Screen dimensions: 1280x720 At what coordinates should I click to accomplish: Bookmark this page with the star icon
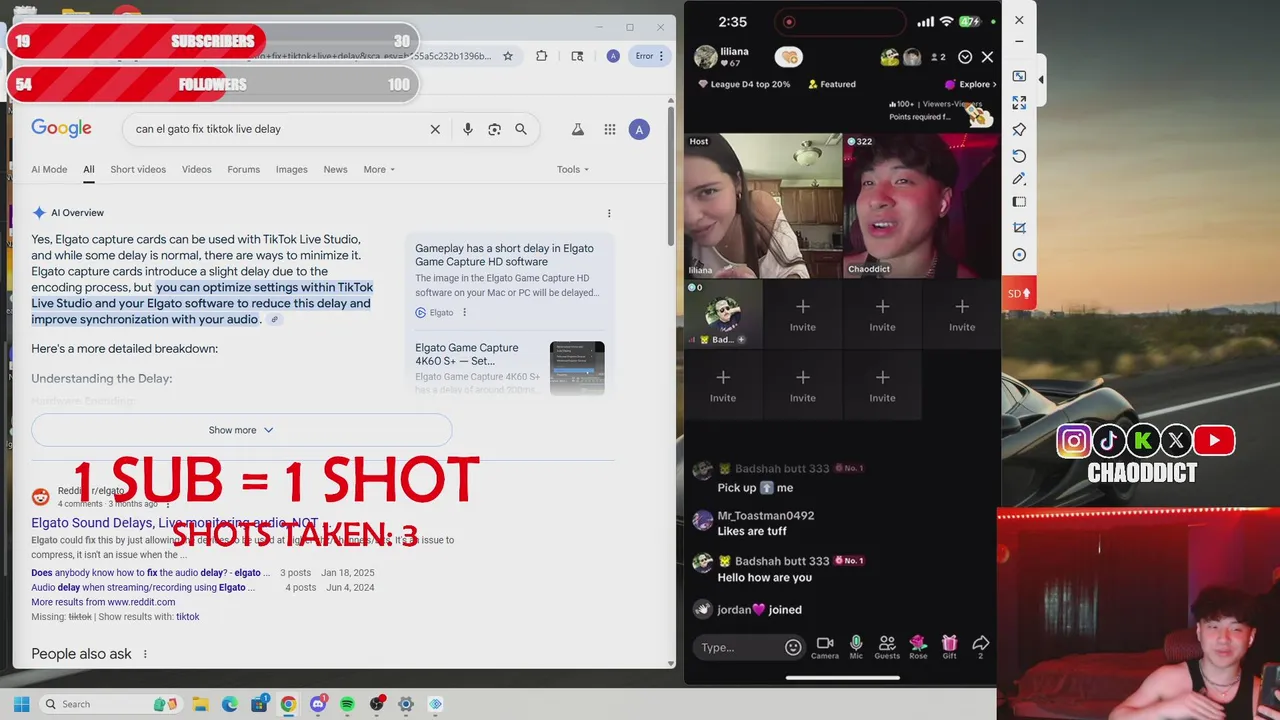[x=508, y=56]
